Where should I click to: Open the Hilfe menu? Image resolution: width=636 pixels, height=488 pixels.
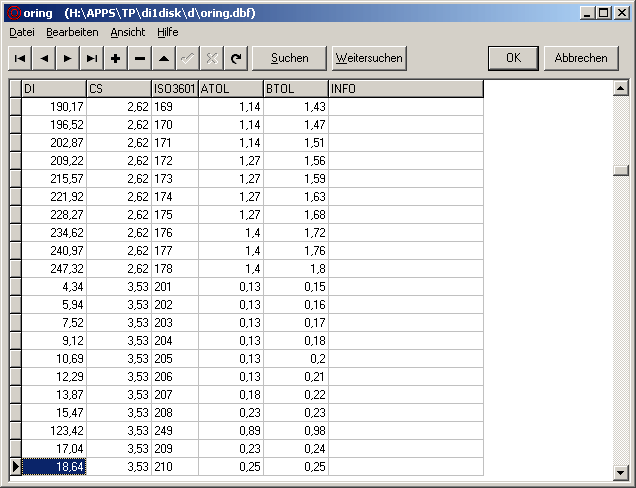tap(167, 32)
